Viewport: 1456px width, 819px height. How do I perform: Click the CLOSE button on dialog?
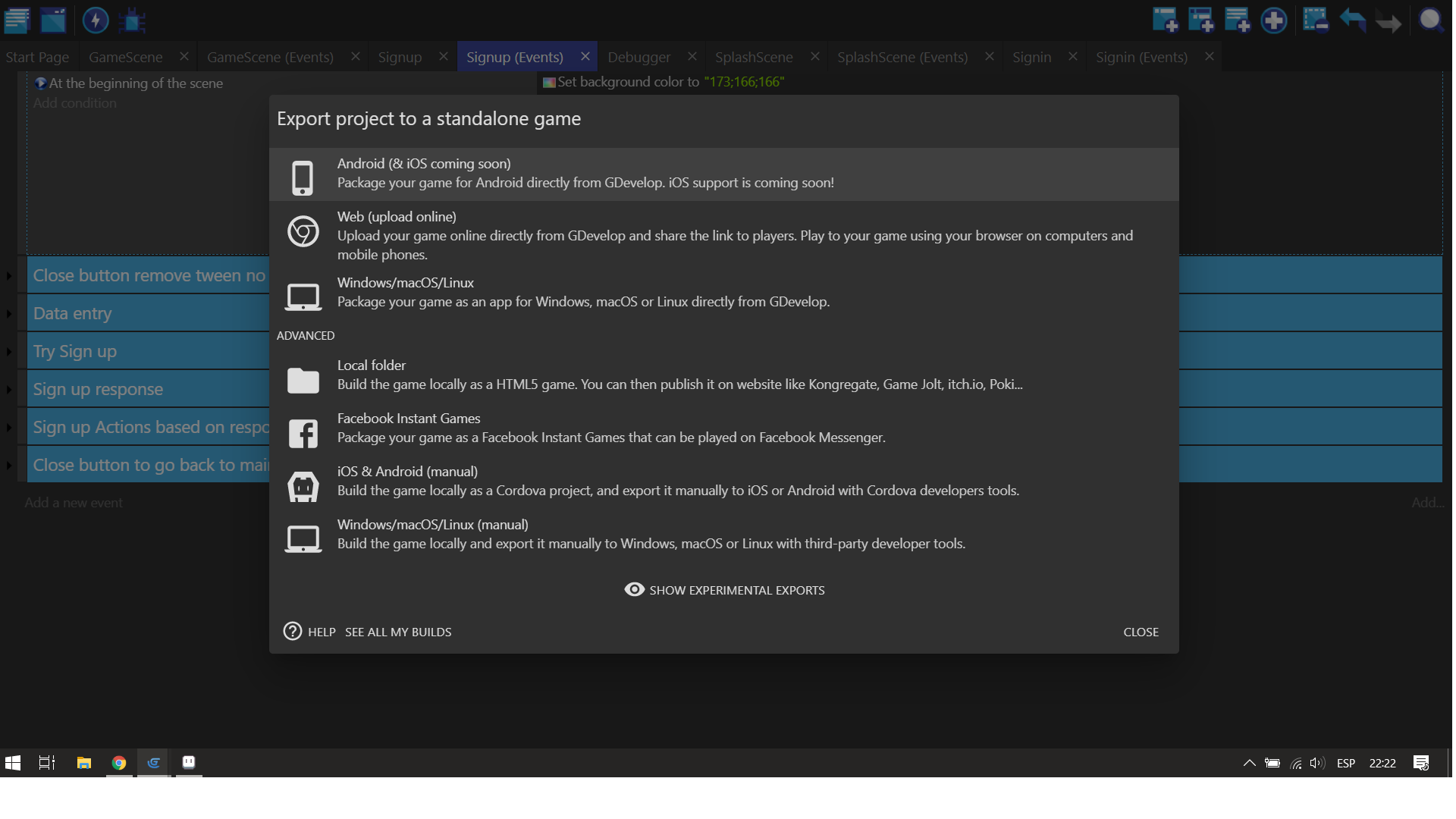click(1141, 631)
